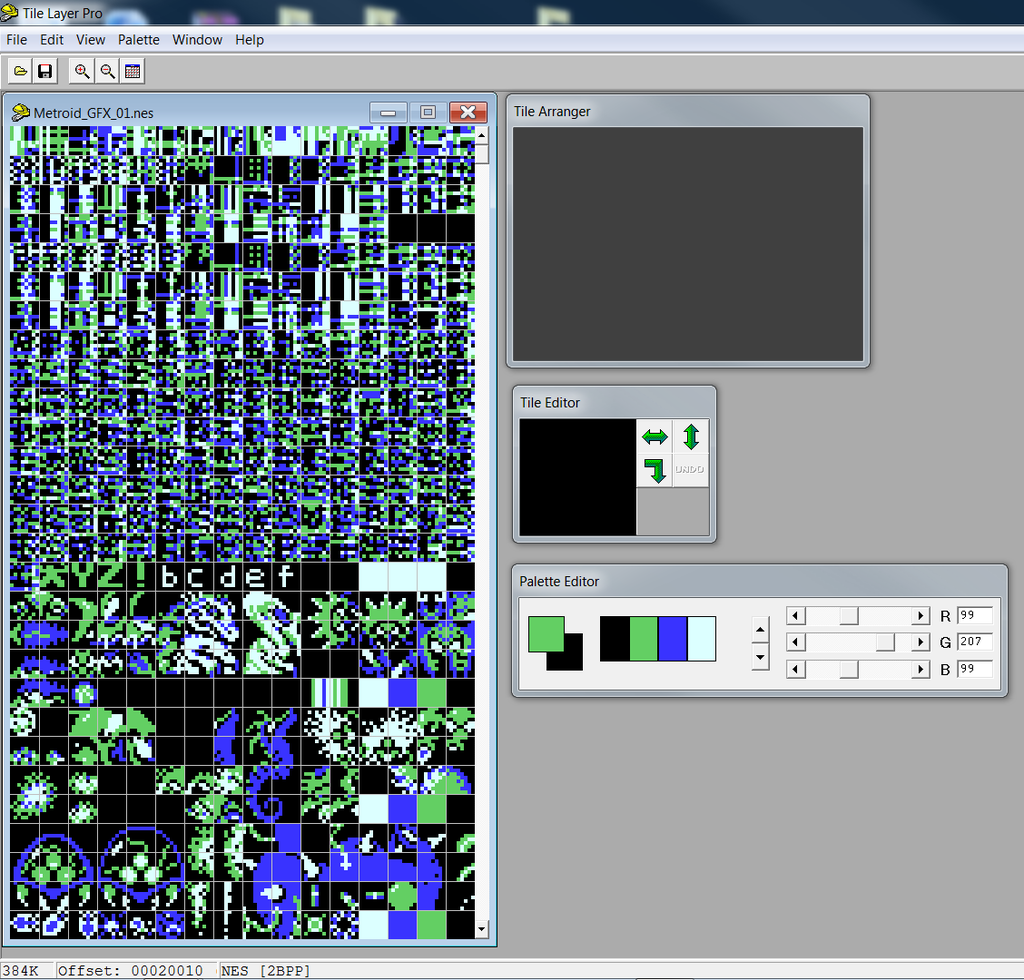
Task: Click the palette down stepper arrow
Action: (760, 657)
